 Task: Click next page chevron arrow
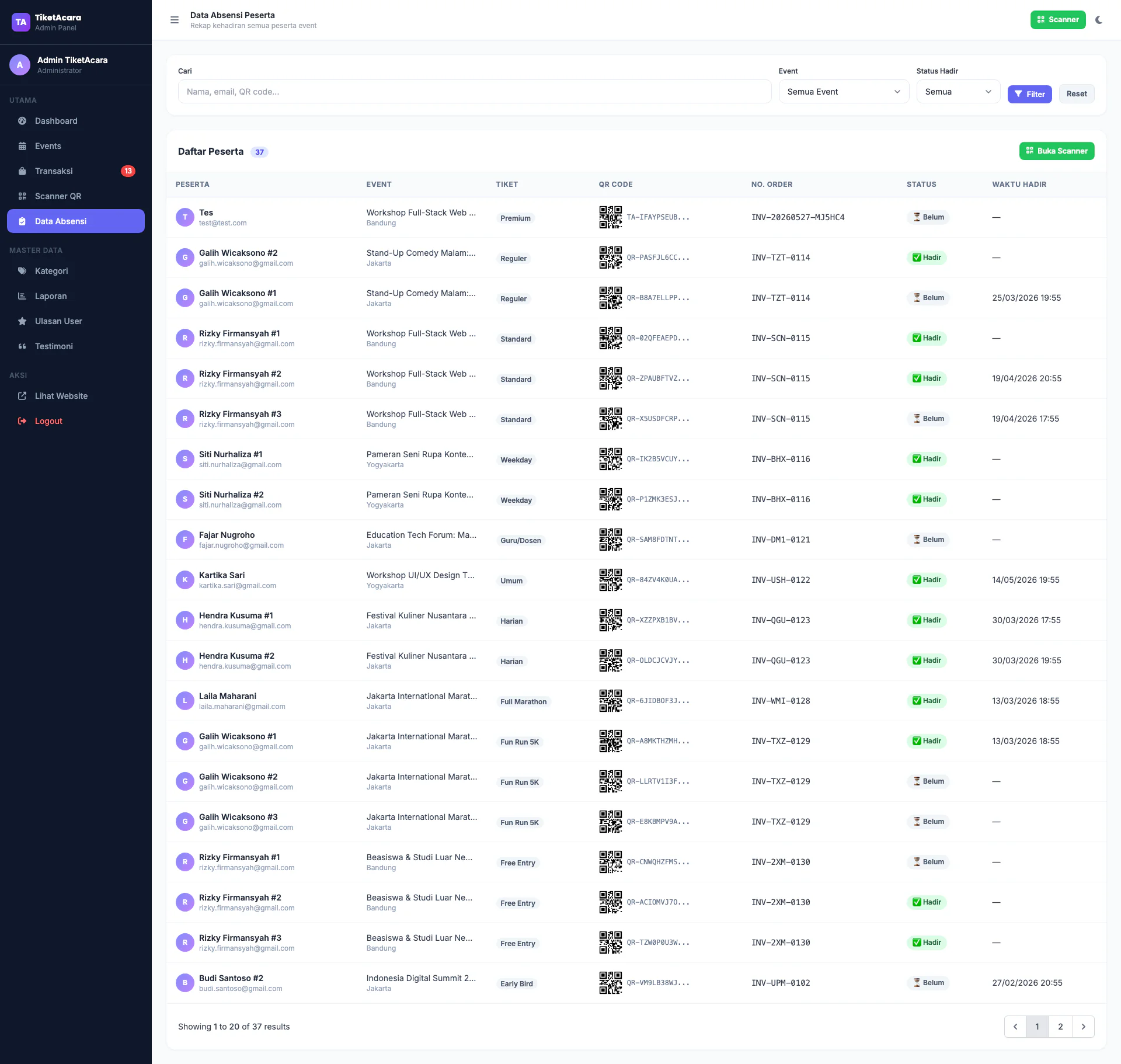1083,1027
